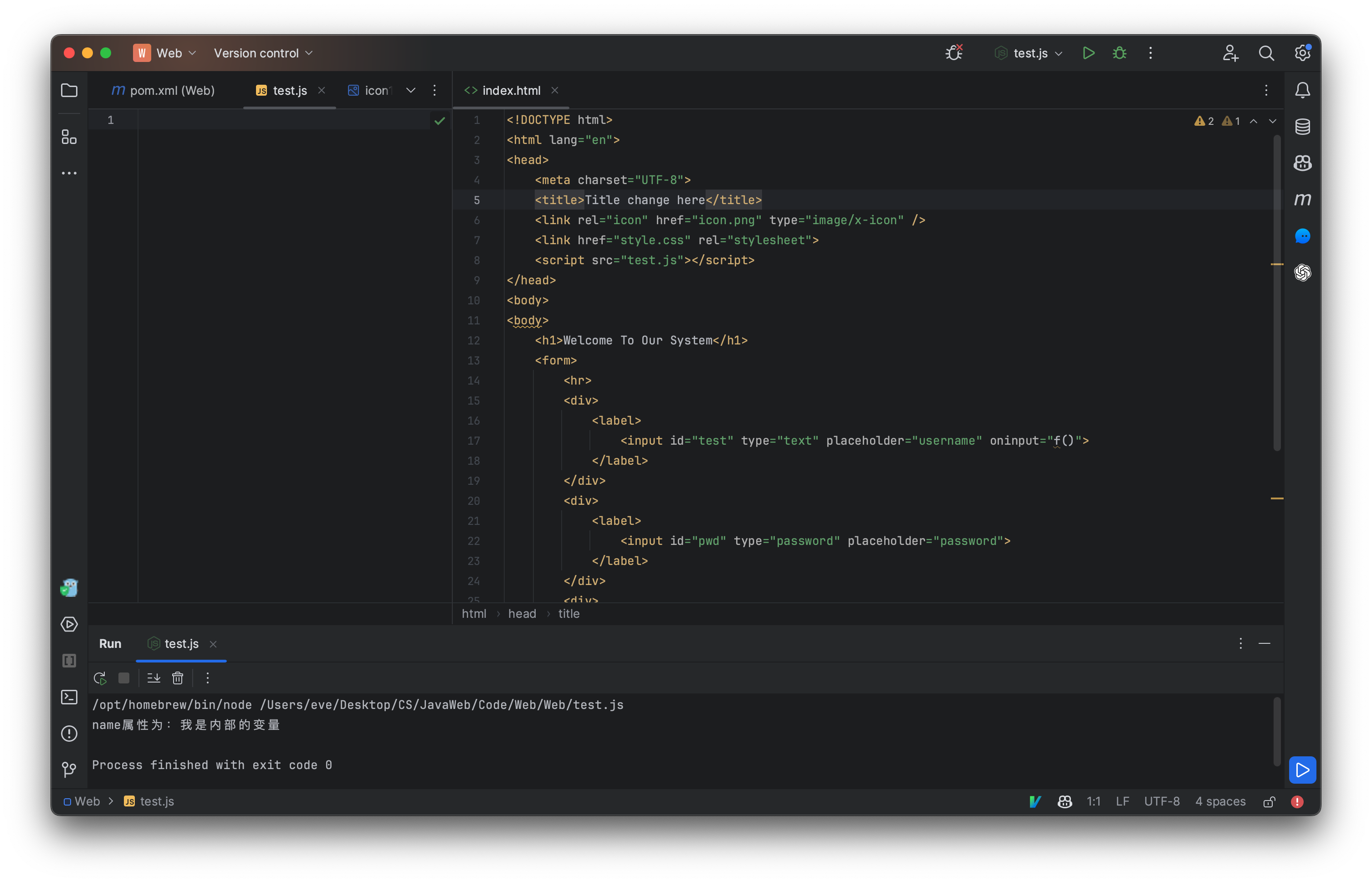Show more tool windows ellipsis in left sidebar
This screenshot has width=1372, height=883.
[69, 173]
